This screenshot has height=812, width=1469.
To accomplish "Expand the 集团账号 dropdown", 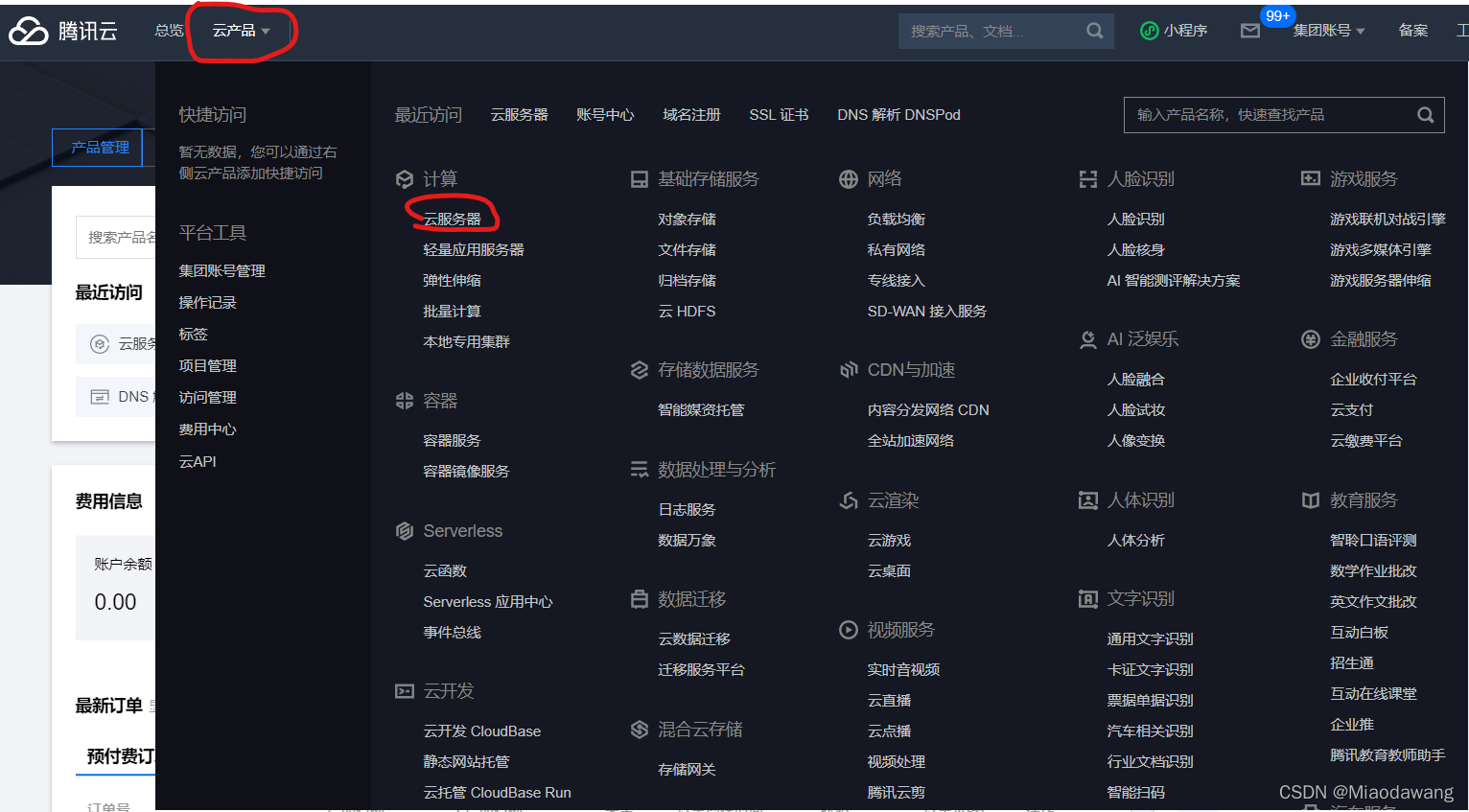I will (x=1329, y=31).
